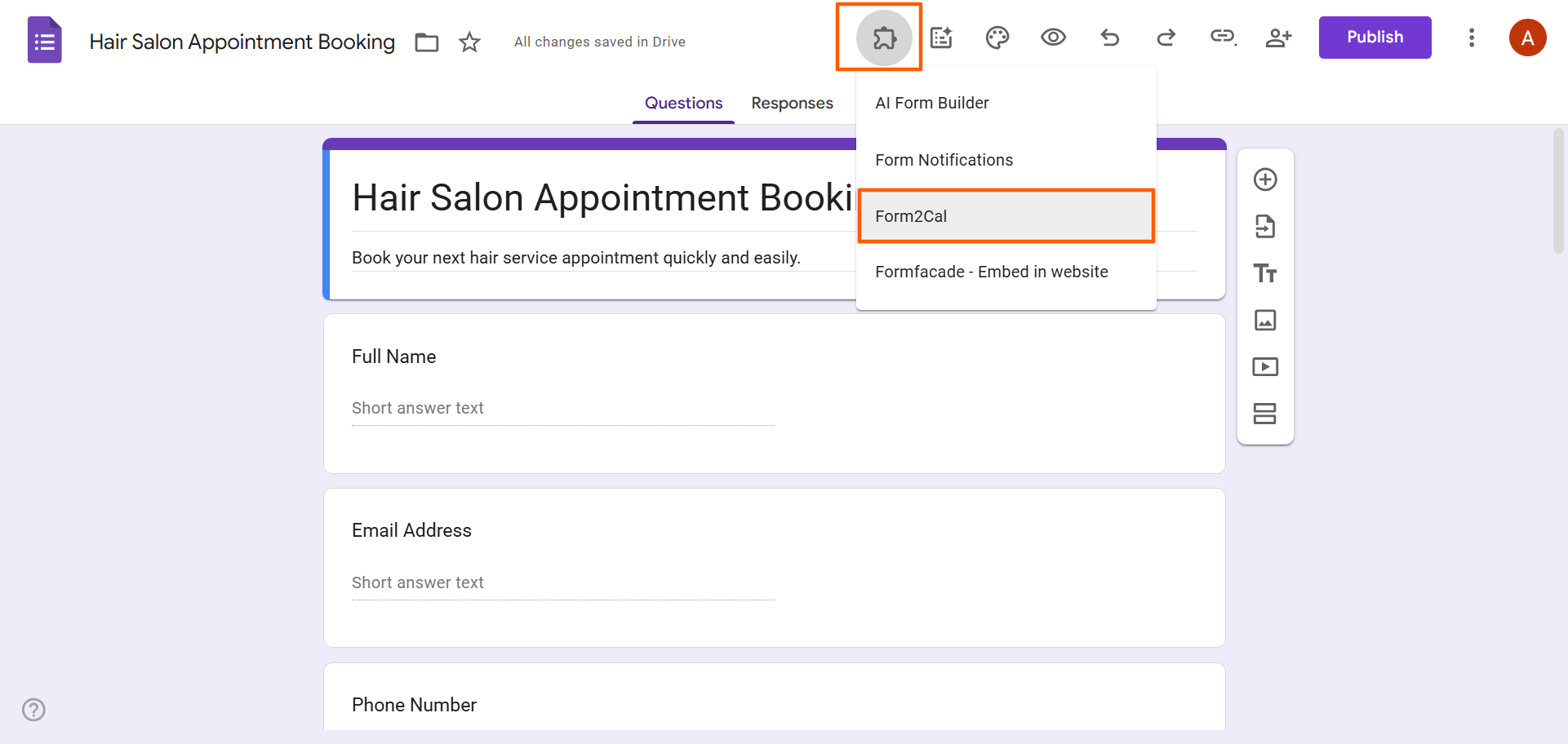Switch to the Responses tab
Image resolution: width=1568 pixels, height=744 pixels.
[x=792, y=103]
